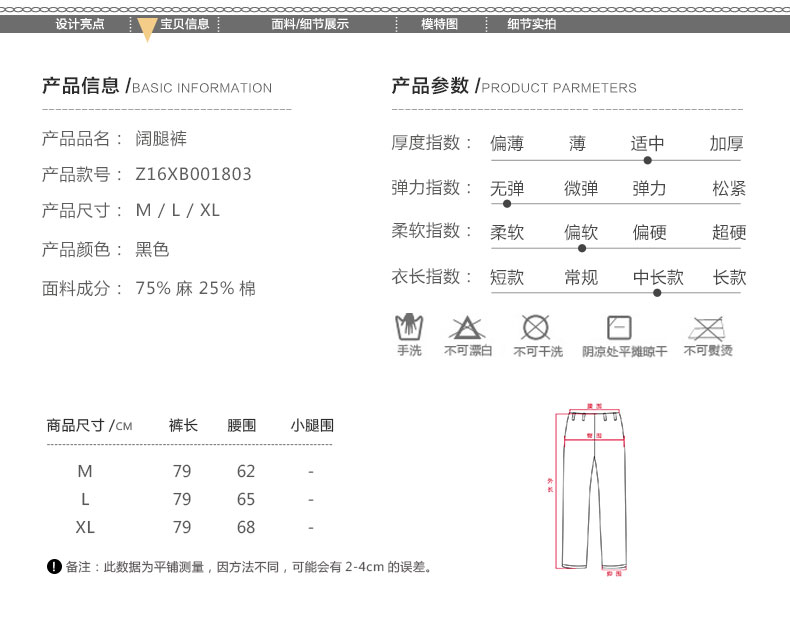Image resolution: width=790 pixels, height=619 pixels.
Task: Click the do-not-iron icon
Action: pos(707,328)
